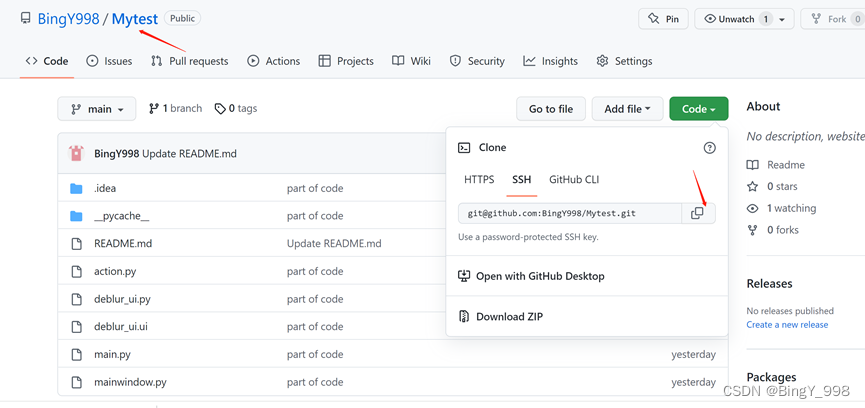Open the Update README.md latest commit message
Image resolution: width=865 pixels, height=408 pixels.
[x=189, y=154]
